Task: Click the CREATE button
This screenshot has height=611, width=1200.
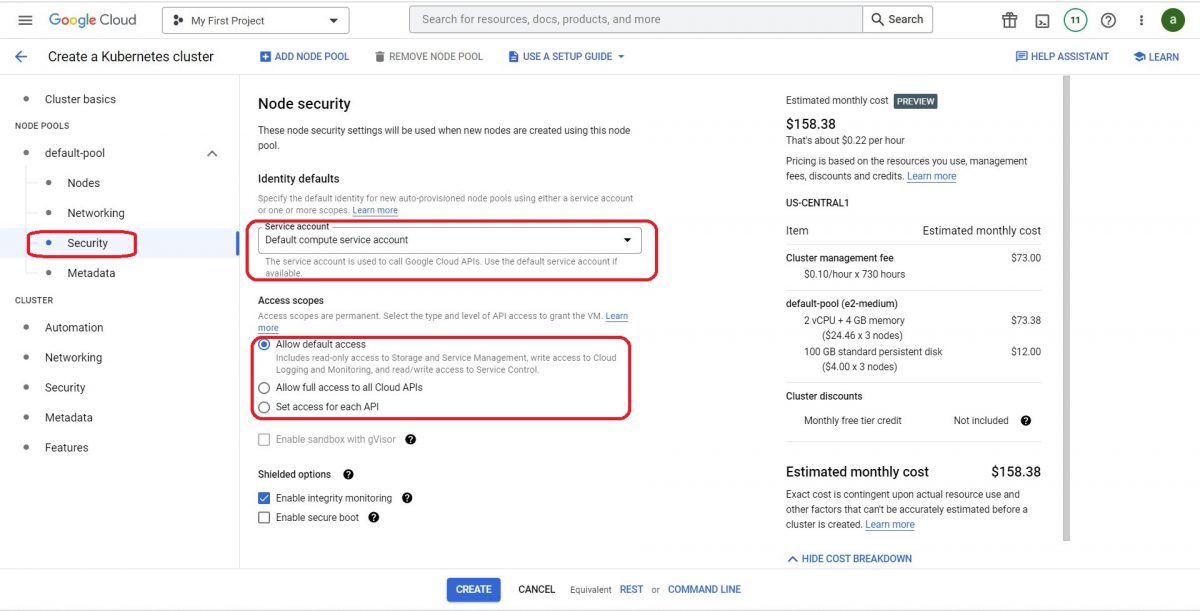Action: tap(473, 589)
